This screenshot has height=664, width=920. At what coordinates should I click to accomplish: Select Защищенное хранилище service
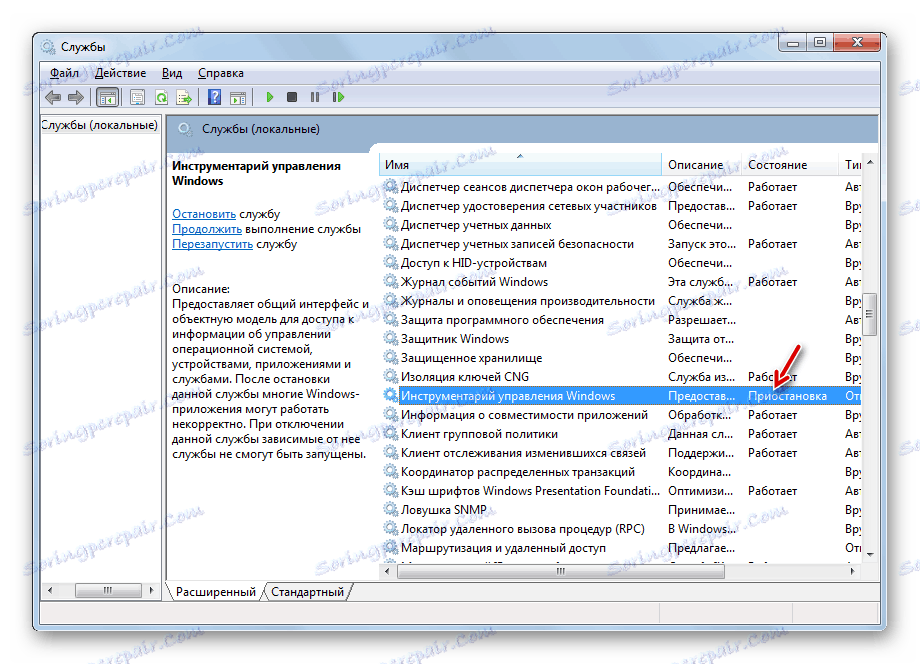[622, 358]
